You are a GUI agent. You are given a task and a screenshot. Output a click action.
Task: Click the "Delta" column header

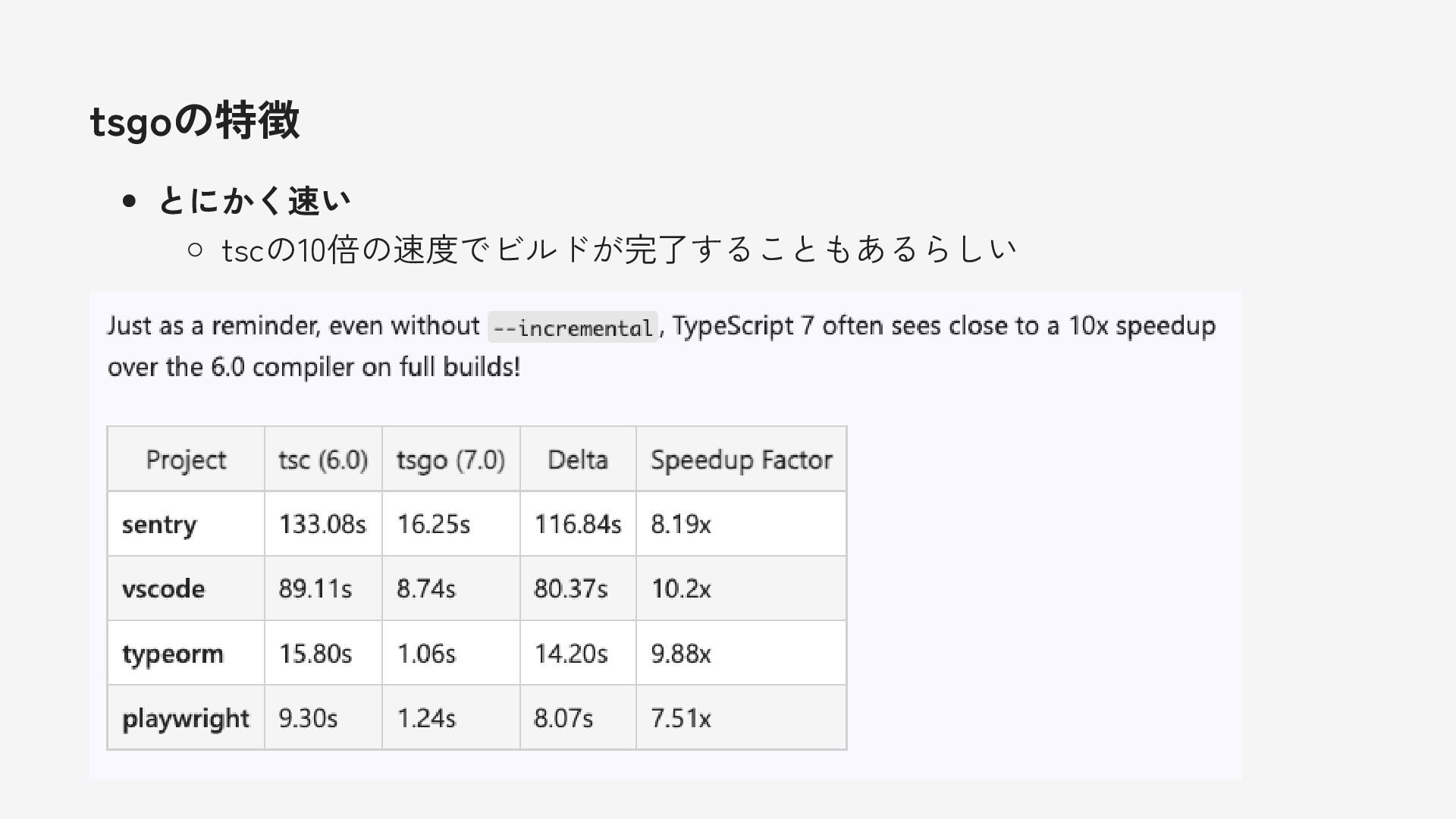(x=578, y=460)
